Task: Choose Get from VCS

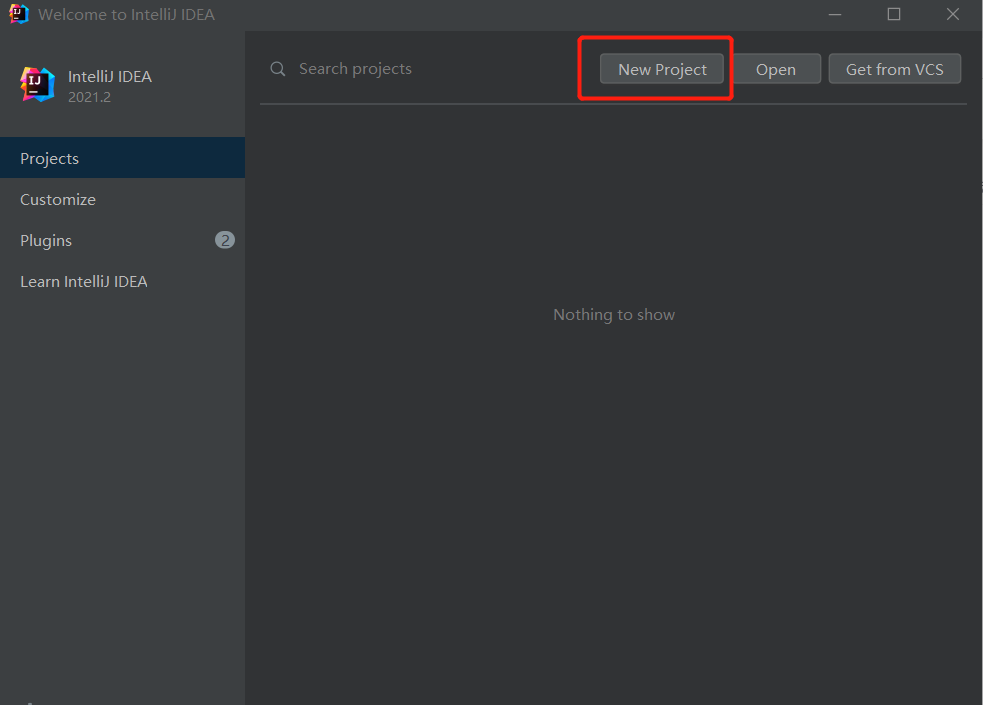Action: [x=894, y=69]
